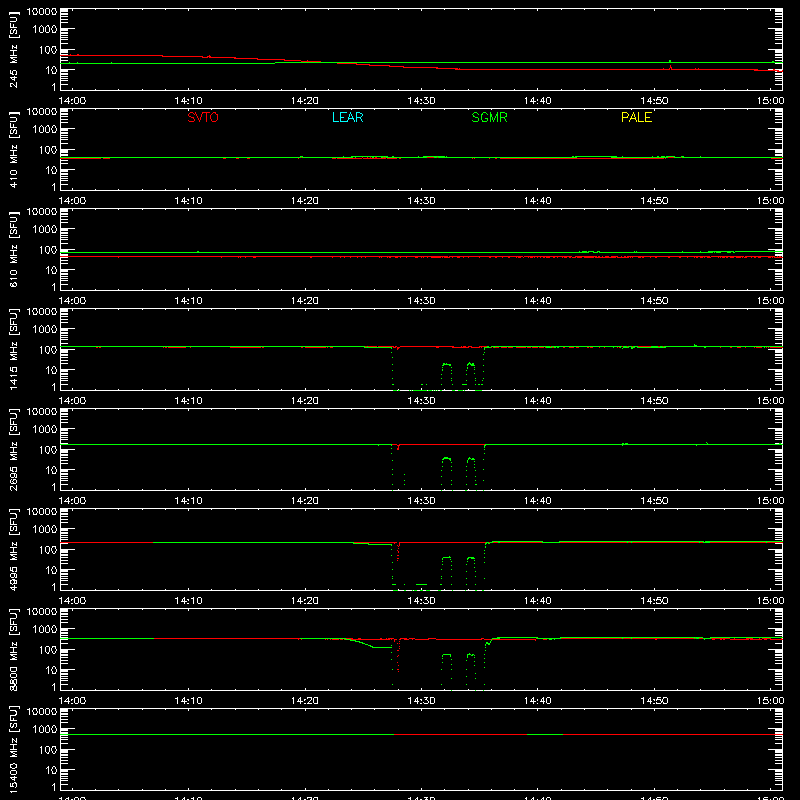Click the 10 tick on the 15400 MHz axis

pyautogui.click(x=51, y=770)
